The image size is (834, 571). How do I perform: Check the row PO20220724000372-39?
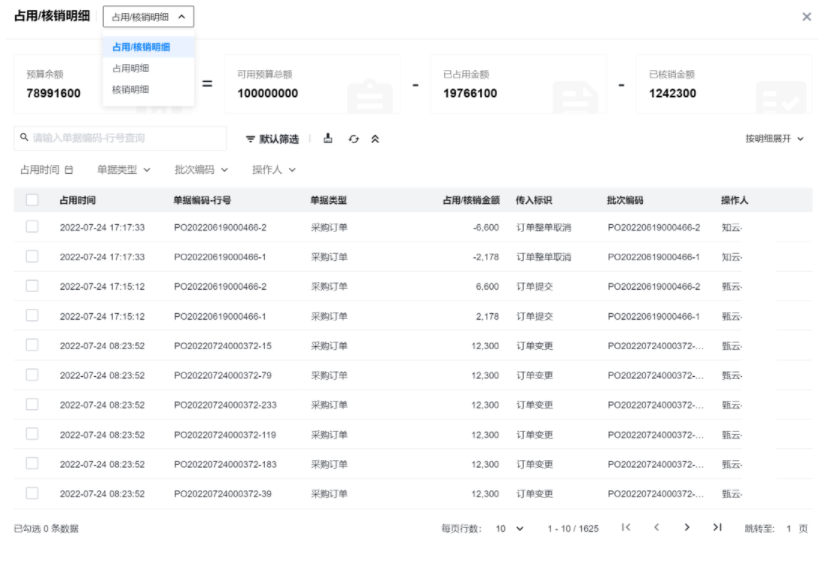(x=32, y=493)
